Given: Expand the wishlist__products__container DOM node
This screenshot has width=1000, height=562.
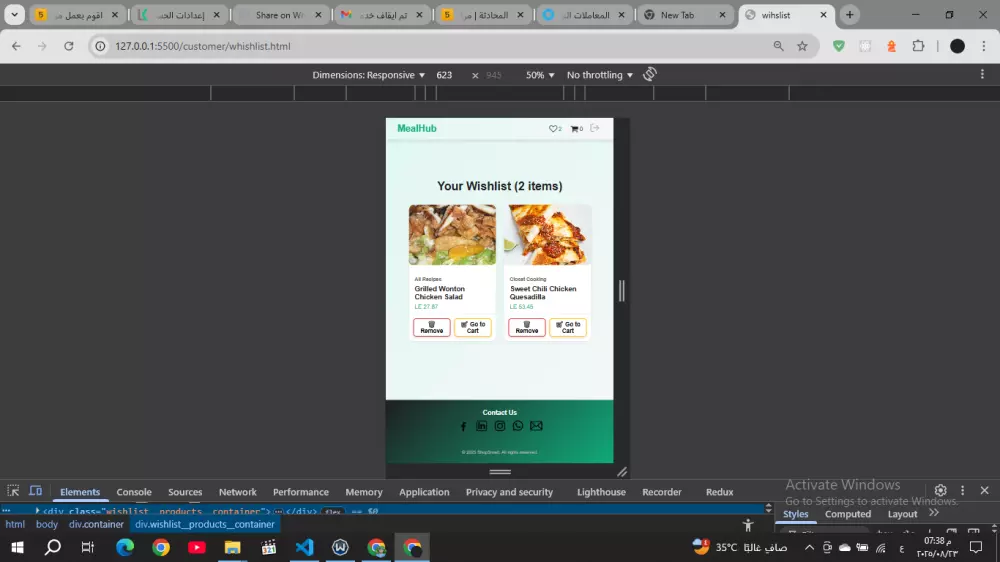Looking at the screenshot, I should click(38, 511).
